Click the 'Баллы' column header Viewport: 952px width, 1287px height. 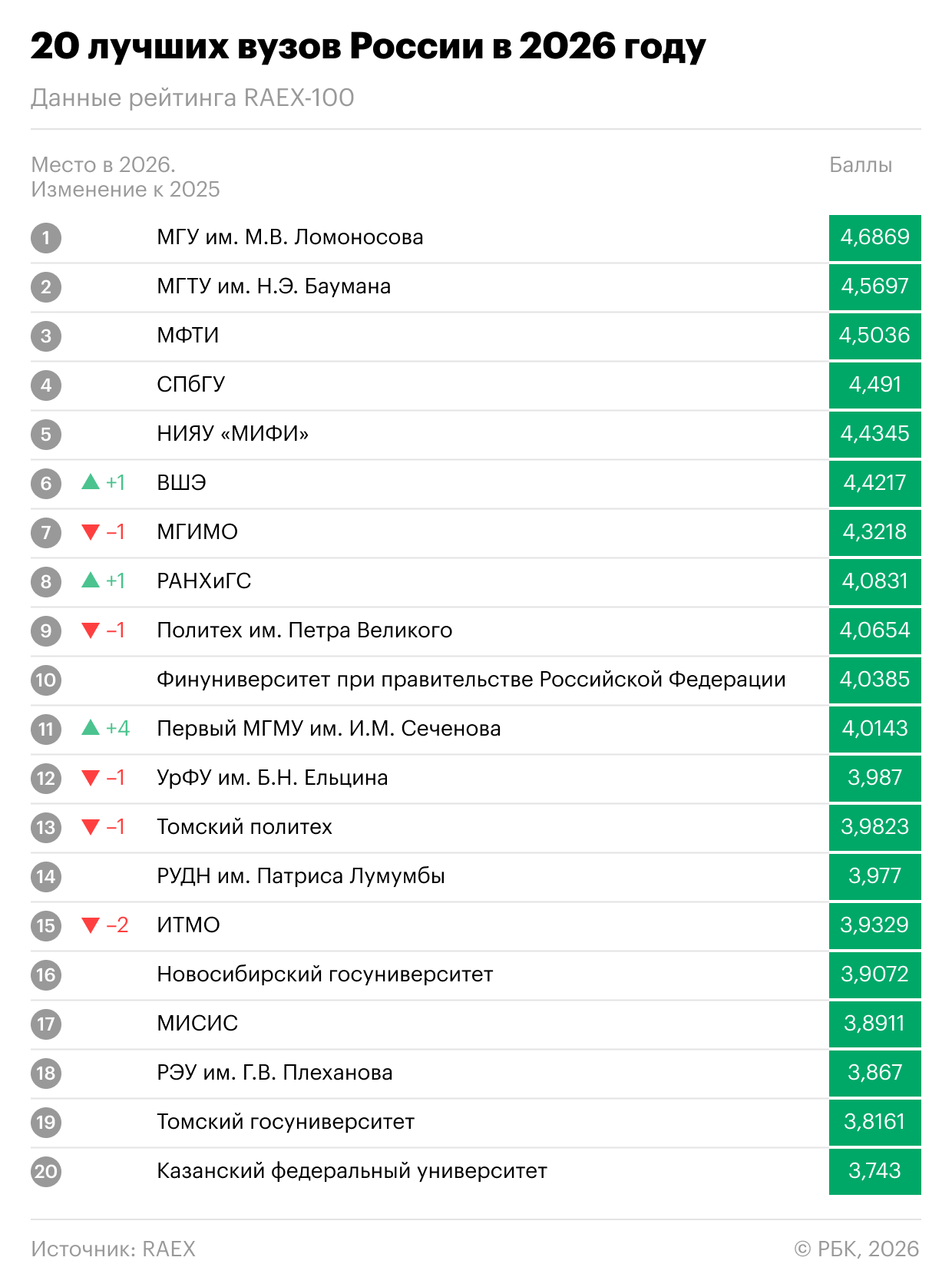(861, 165)
